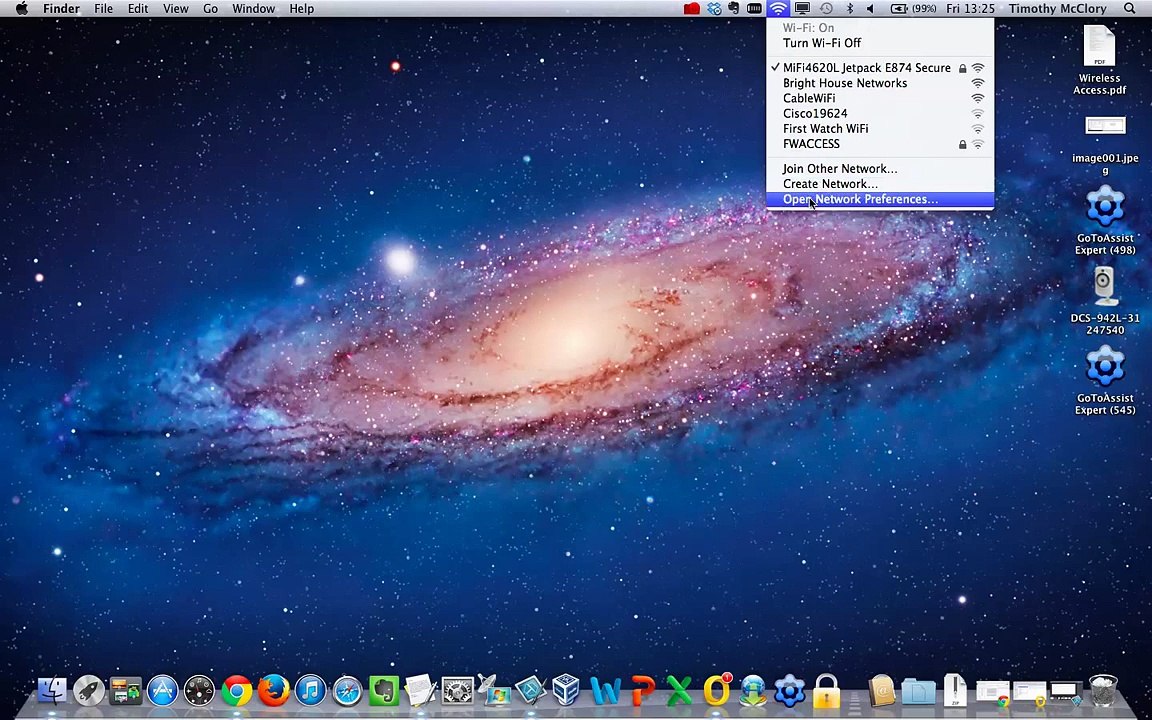Launch Firefox from the dock

pos(273,691)
